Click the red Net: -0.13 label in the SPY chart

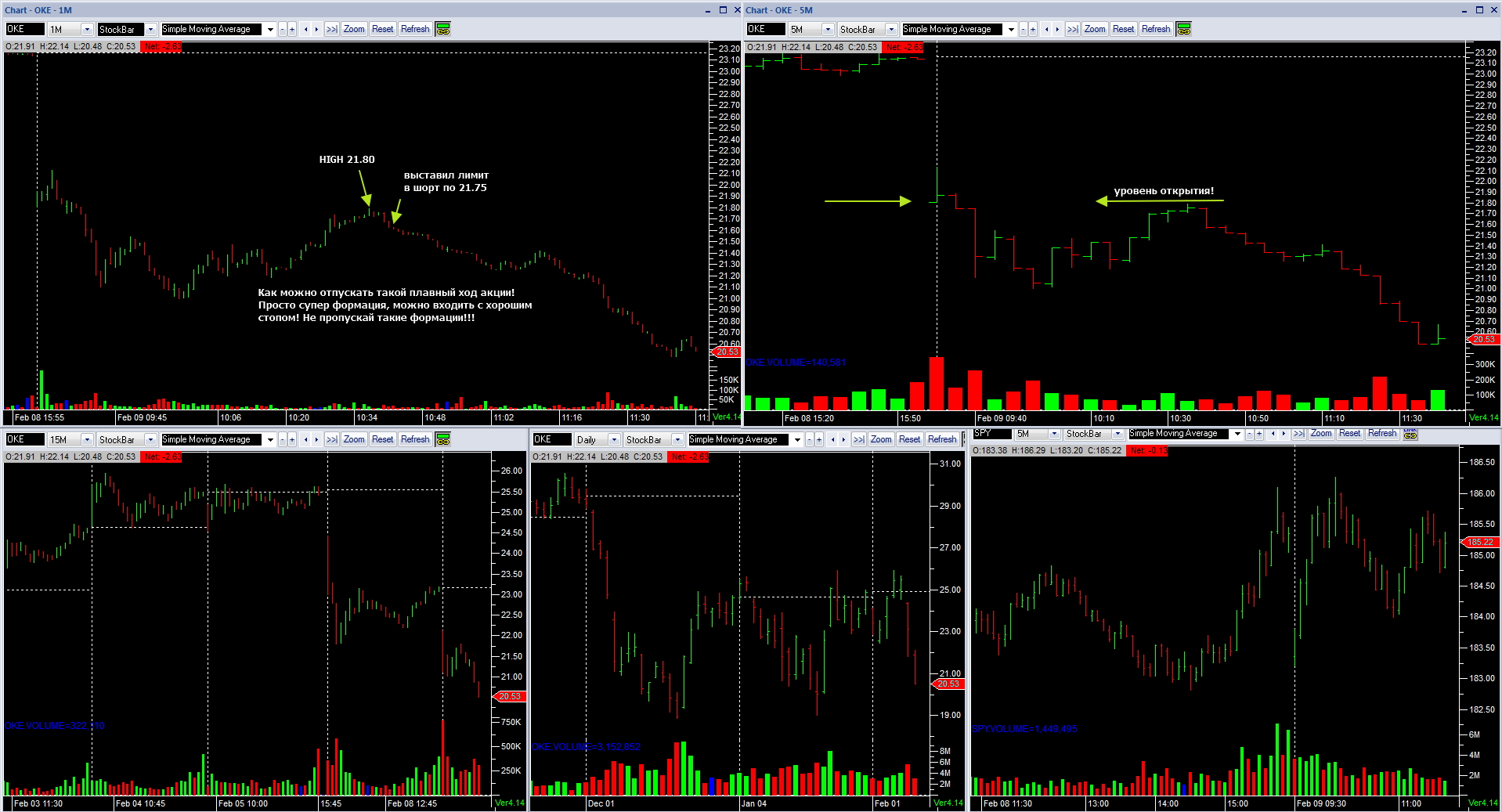click(x=1147, y=450)
